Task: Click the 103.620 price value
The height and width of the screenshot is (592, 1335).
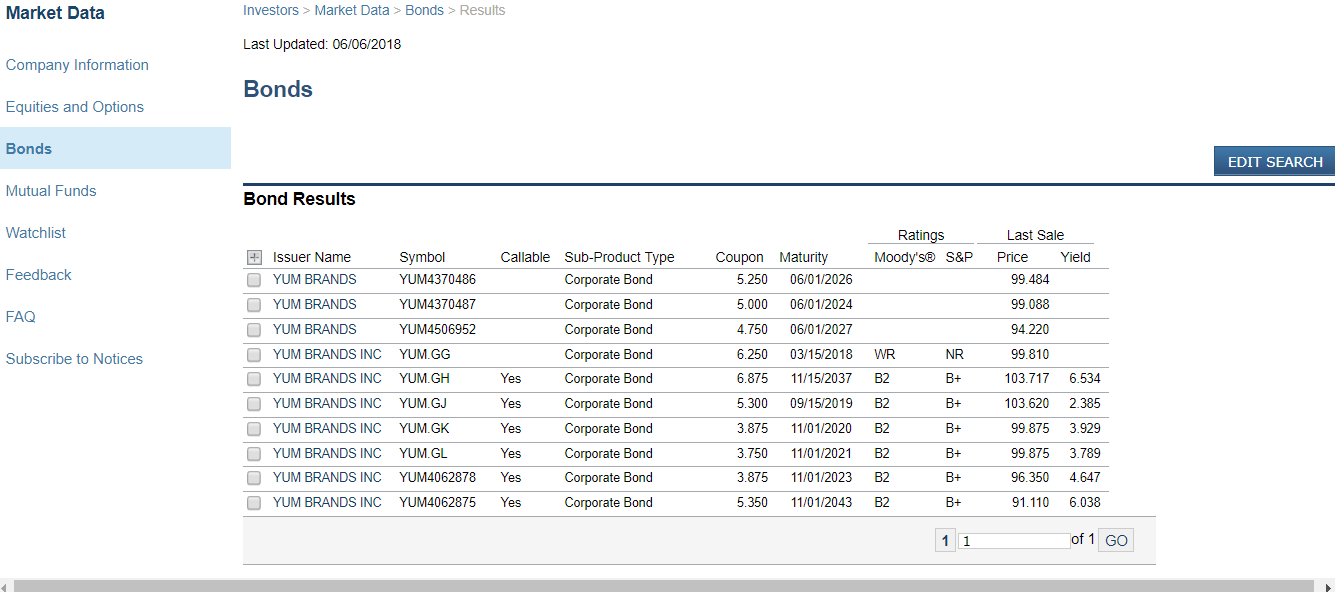Action: point(1027,404)
